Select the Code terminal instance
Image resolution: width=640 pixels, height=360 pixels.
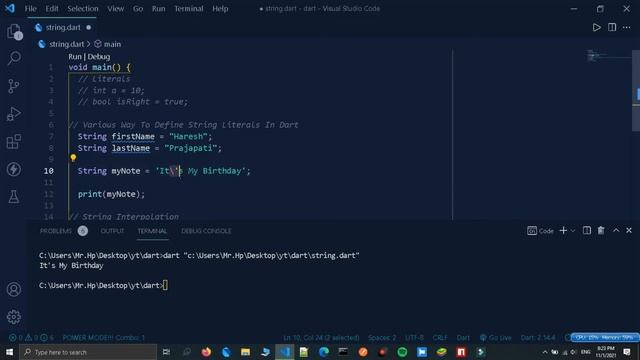pos(540,231)
